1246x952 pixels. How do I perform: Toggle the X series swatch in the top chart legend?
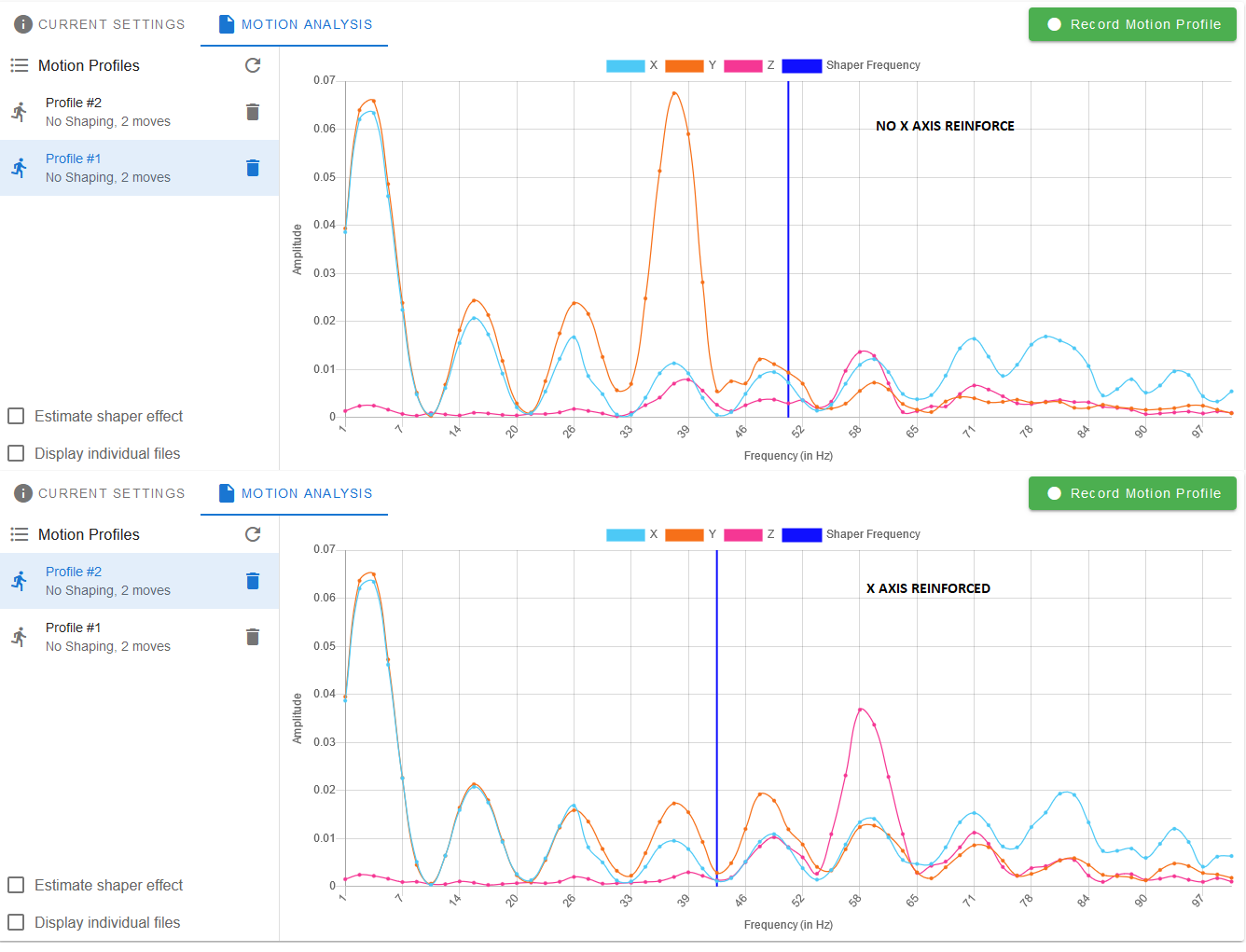[626, 65]
